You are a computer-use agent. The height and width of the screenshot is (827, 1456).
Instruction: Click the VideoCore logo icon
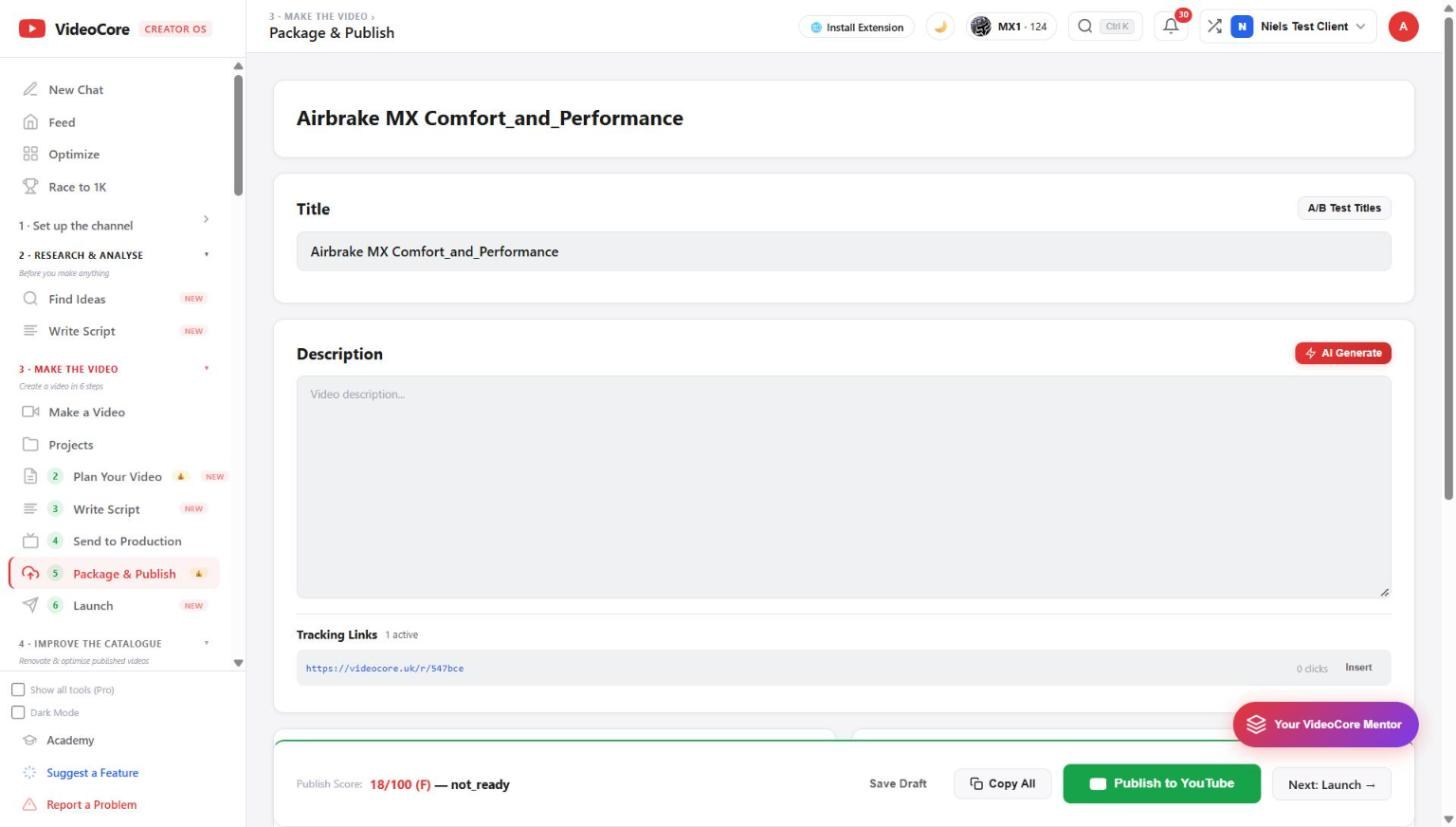pos(32,29)
